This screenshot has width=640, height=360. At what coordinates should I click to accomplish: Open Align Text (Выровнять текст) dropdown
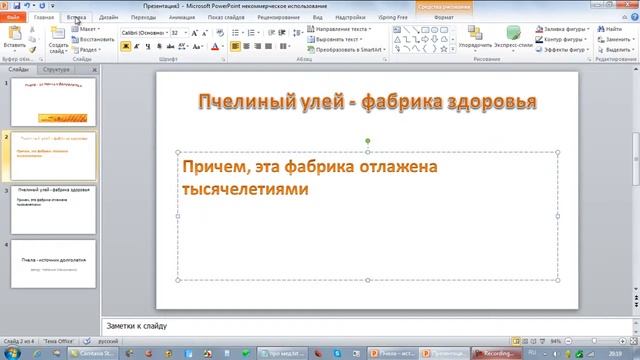pyautogui.click(x=335, y=39)
